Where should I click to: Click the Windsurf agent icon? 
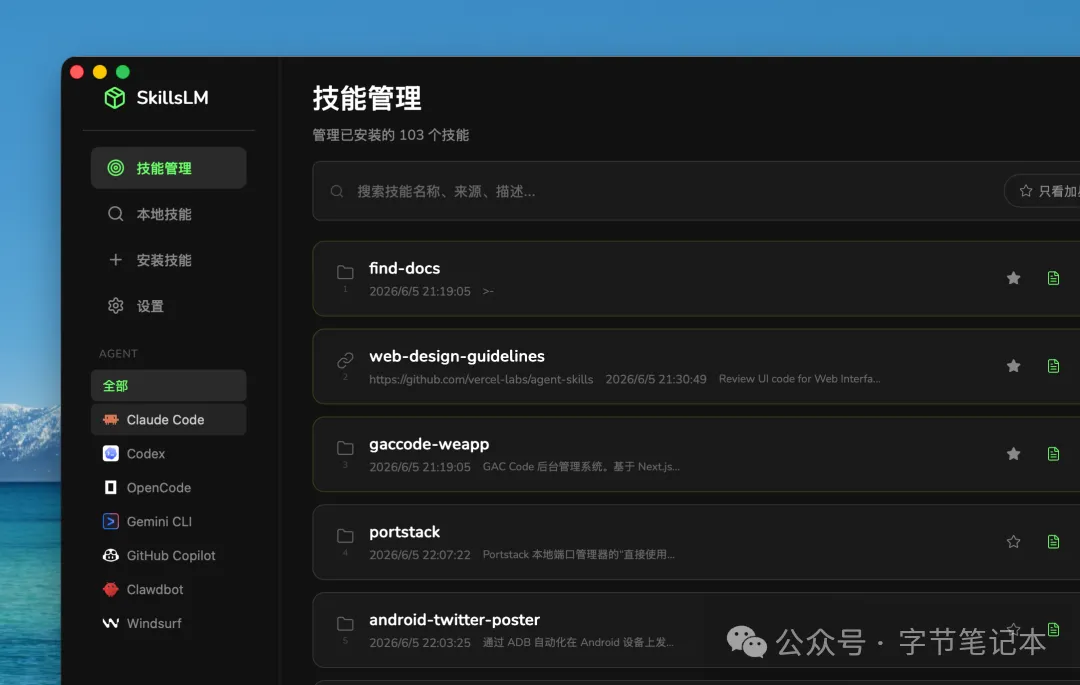[x=110, y=623]
